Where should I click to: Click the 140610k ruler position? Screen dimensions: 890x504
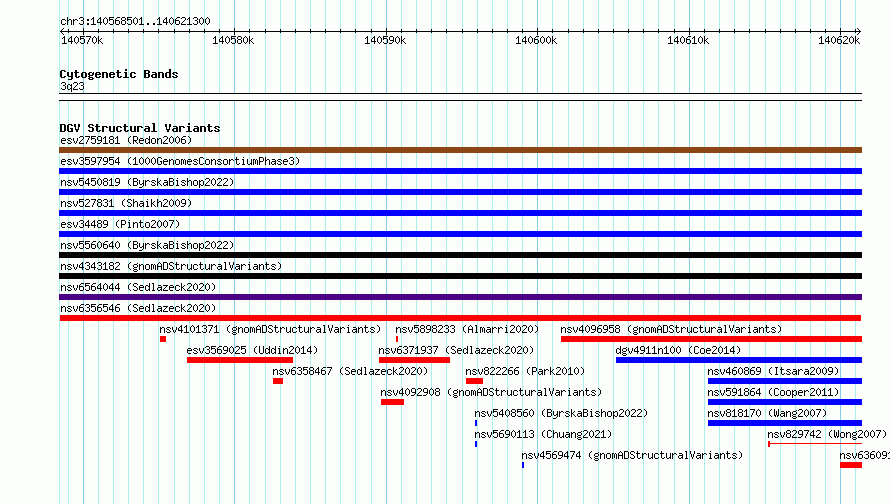[688, 40]
